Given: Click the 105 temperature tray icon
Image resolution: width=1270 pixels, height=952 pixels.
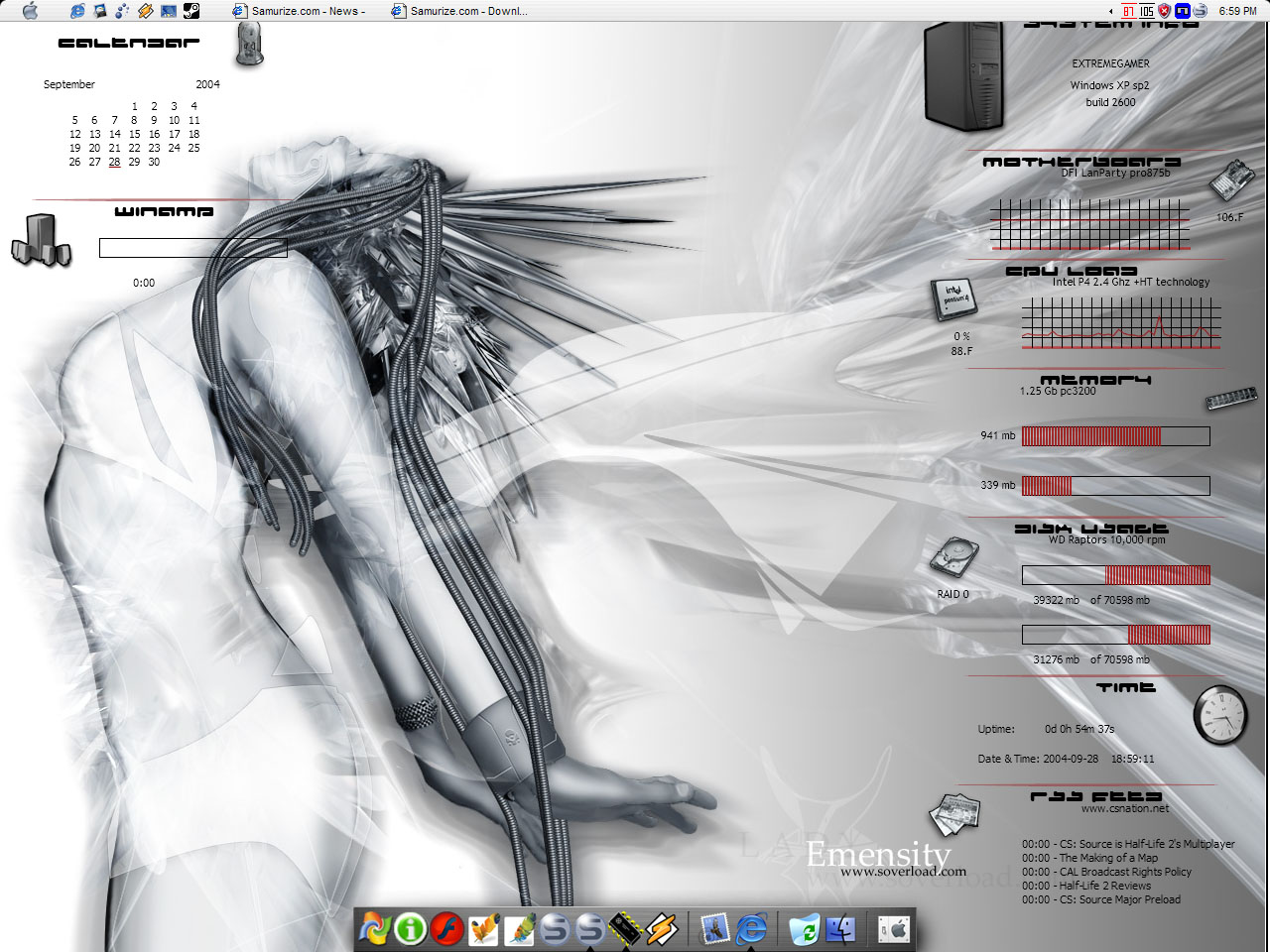Looking at the screenshot, I should click(x=1147, y=11).
